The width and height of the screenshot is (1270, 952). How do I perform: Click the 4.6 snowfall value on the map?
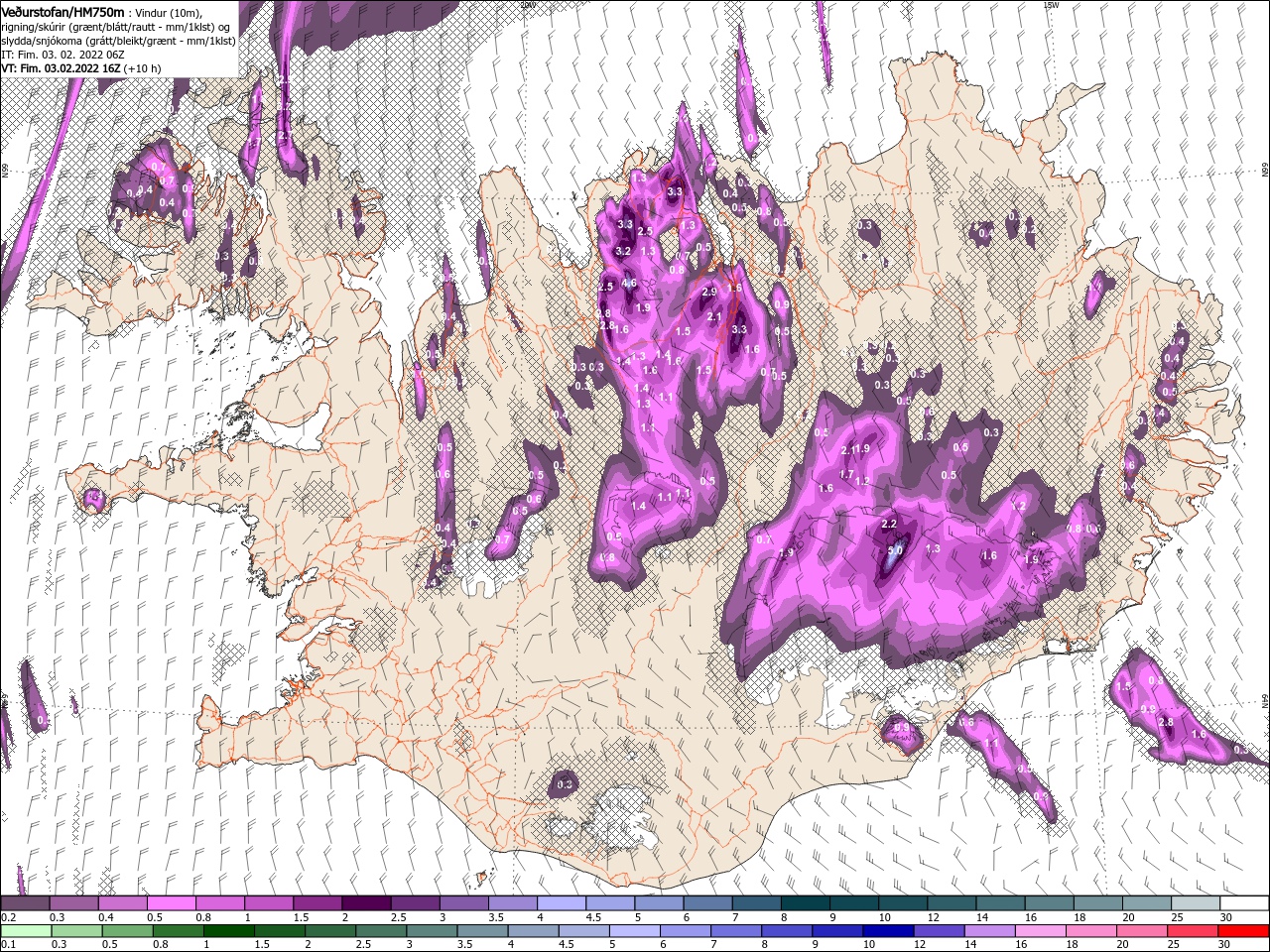(x=628, y=283)
